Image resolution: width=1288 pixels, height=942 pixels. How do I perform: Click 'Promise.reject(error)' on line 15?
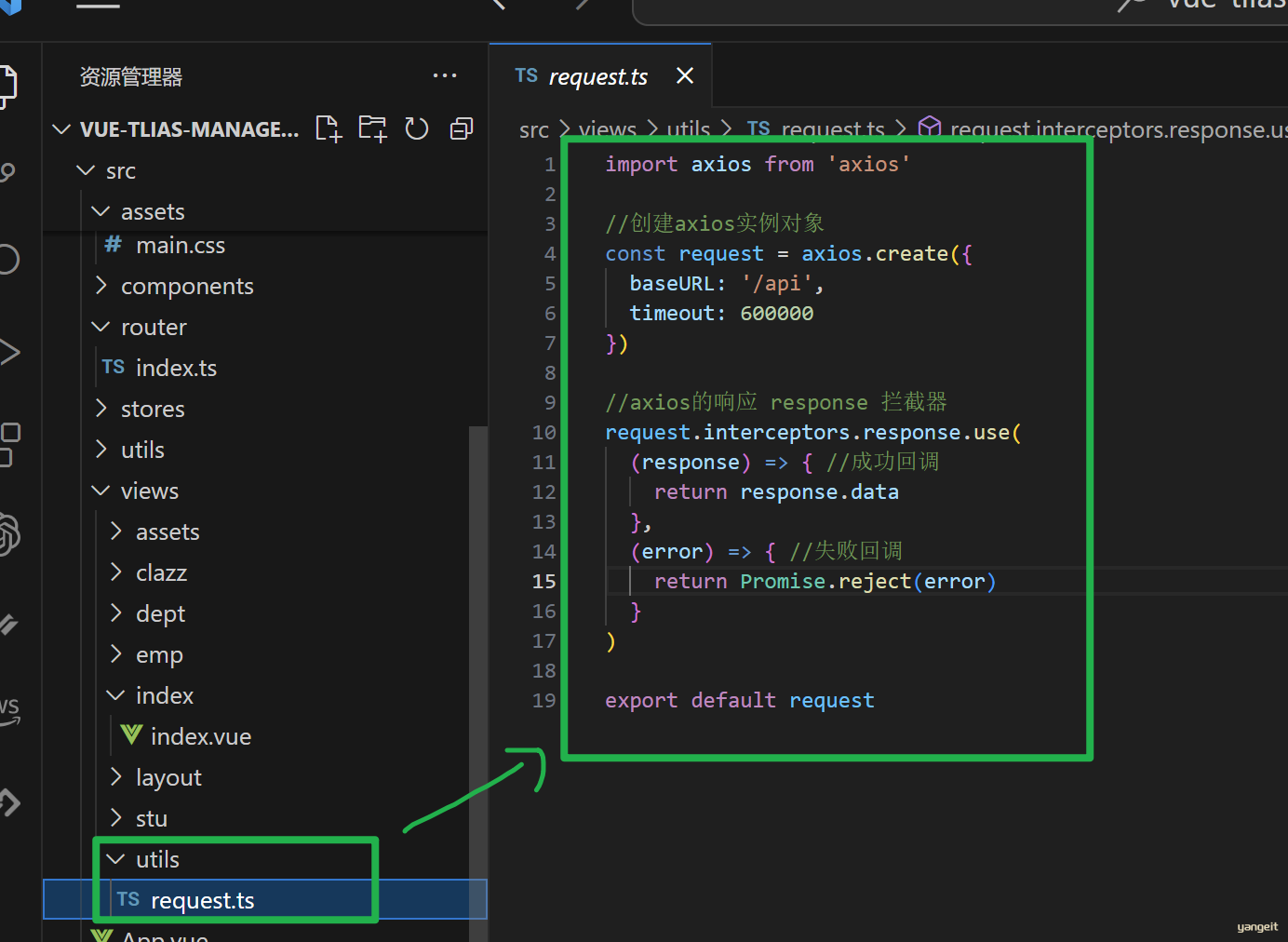point(868,581)
